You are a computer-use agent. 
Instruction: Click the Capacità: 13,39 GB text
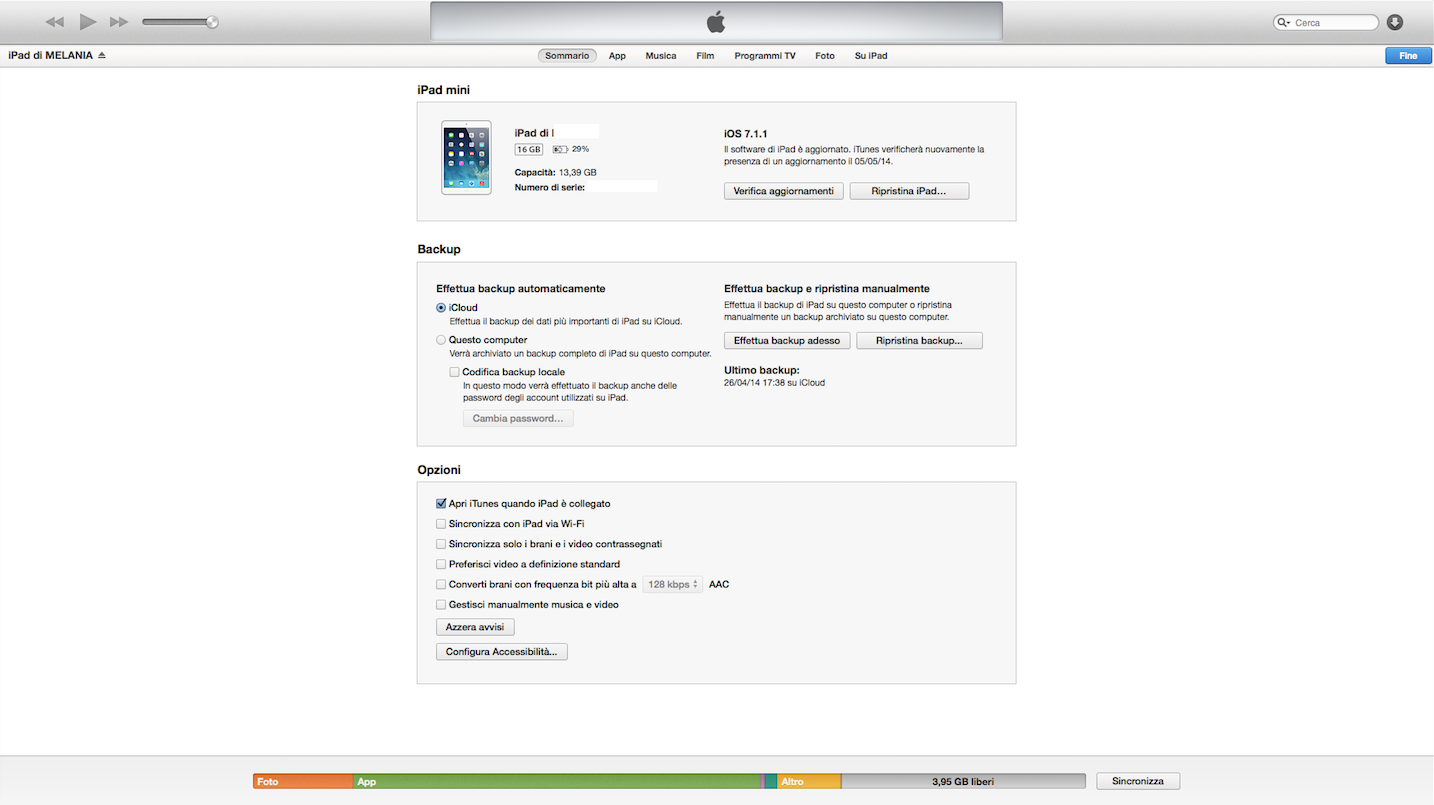click(x=555, y=172)
